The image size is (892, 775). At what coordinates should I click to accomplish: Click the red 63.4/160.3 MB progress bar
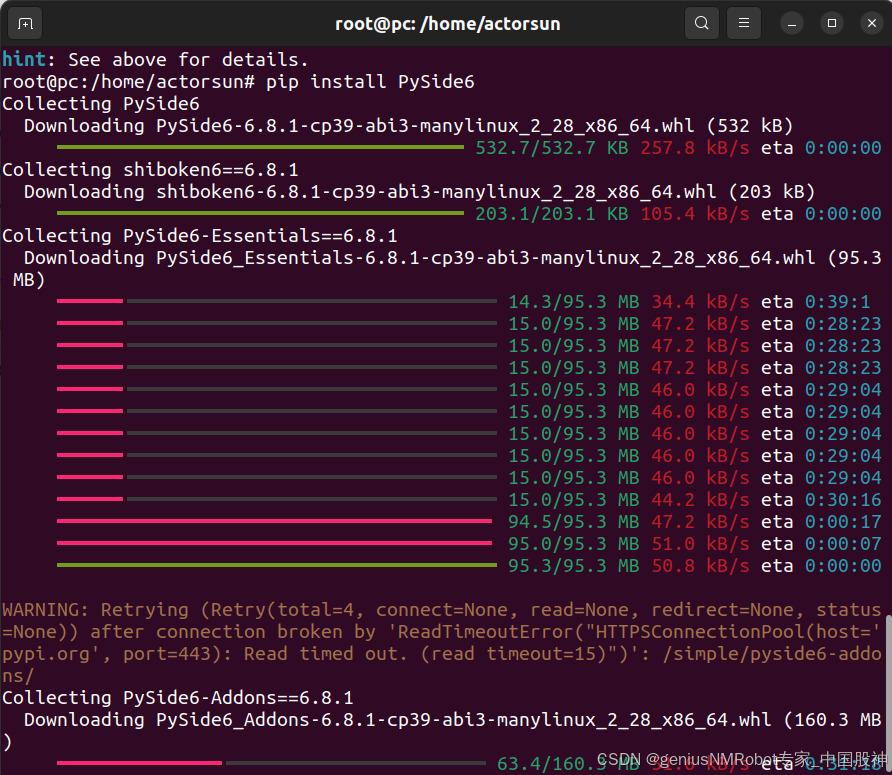pos(140,763)
